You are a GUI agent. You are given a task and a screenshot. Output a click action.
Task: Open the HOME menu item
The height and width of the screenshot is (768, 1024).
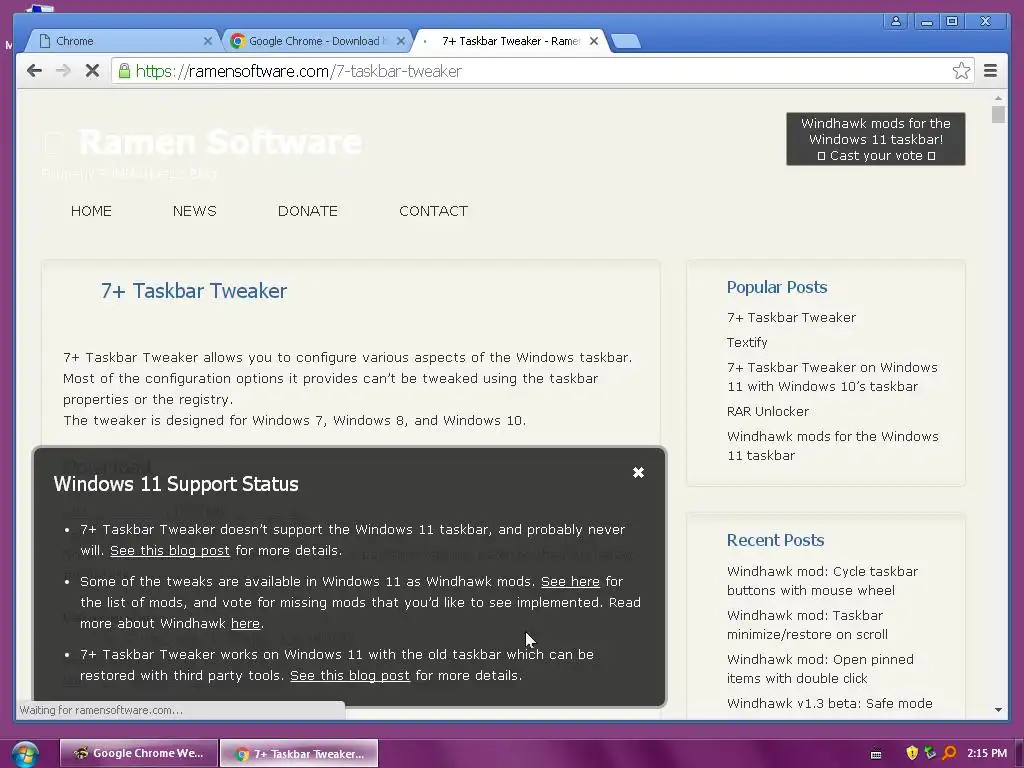click(91, 211)
